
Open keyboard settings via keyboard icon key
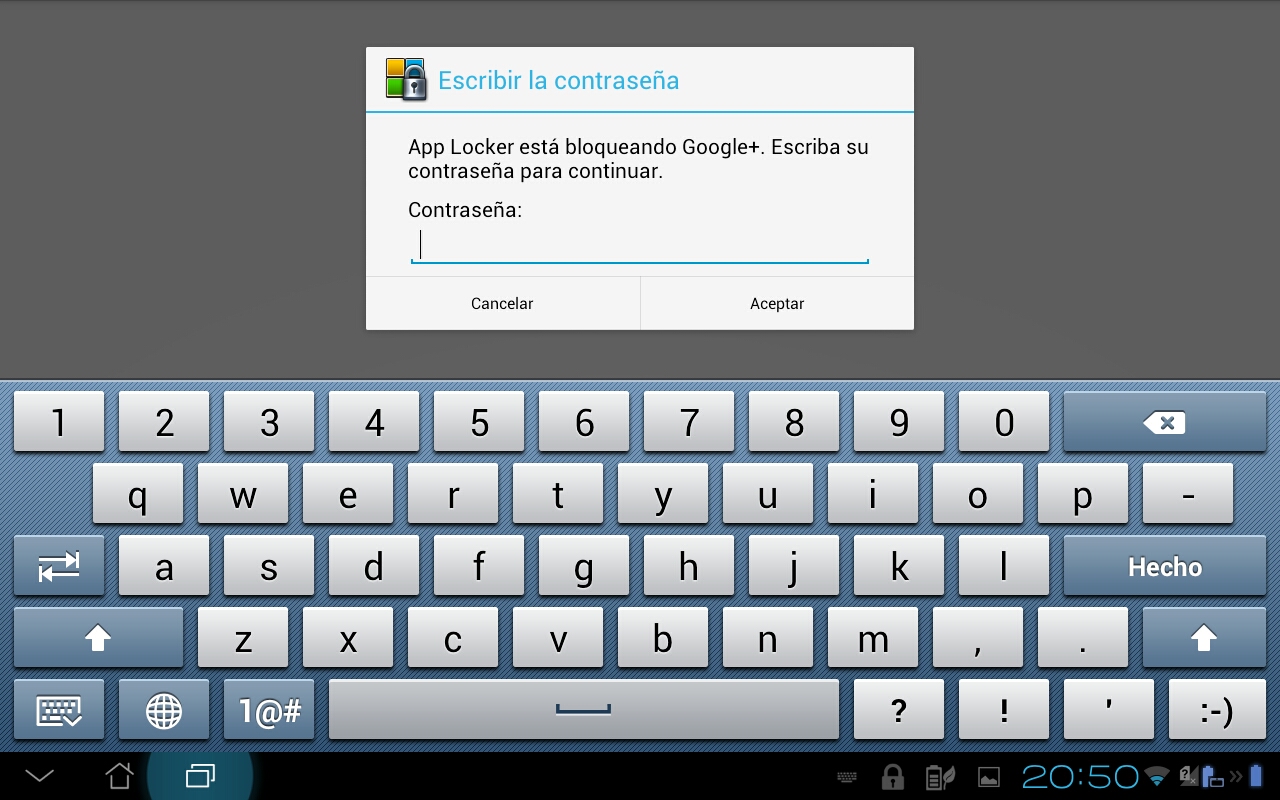point(58,711)
